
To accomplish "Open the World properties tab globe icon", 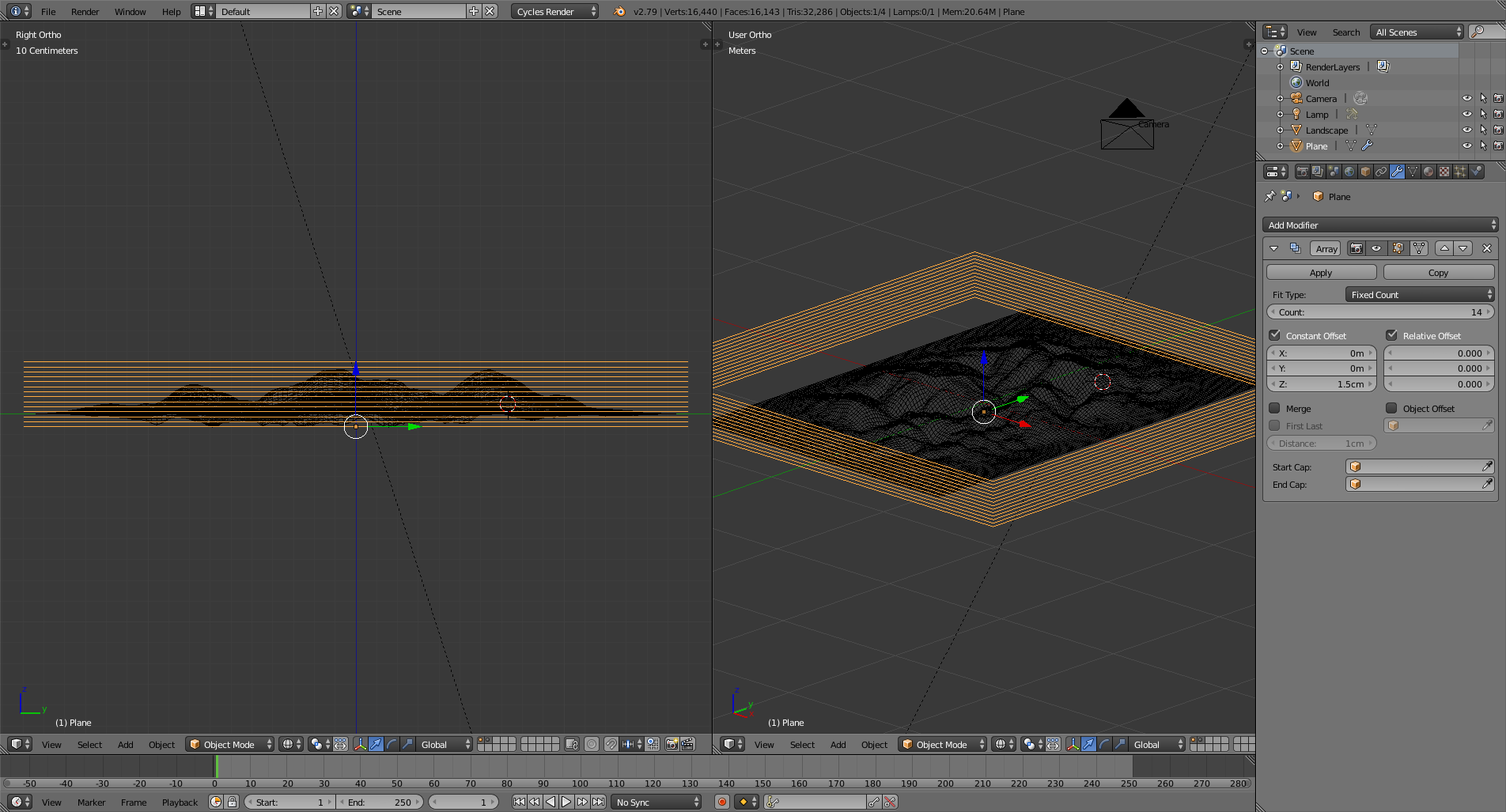I will point(1349,172).
